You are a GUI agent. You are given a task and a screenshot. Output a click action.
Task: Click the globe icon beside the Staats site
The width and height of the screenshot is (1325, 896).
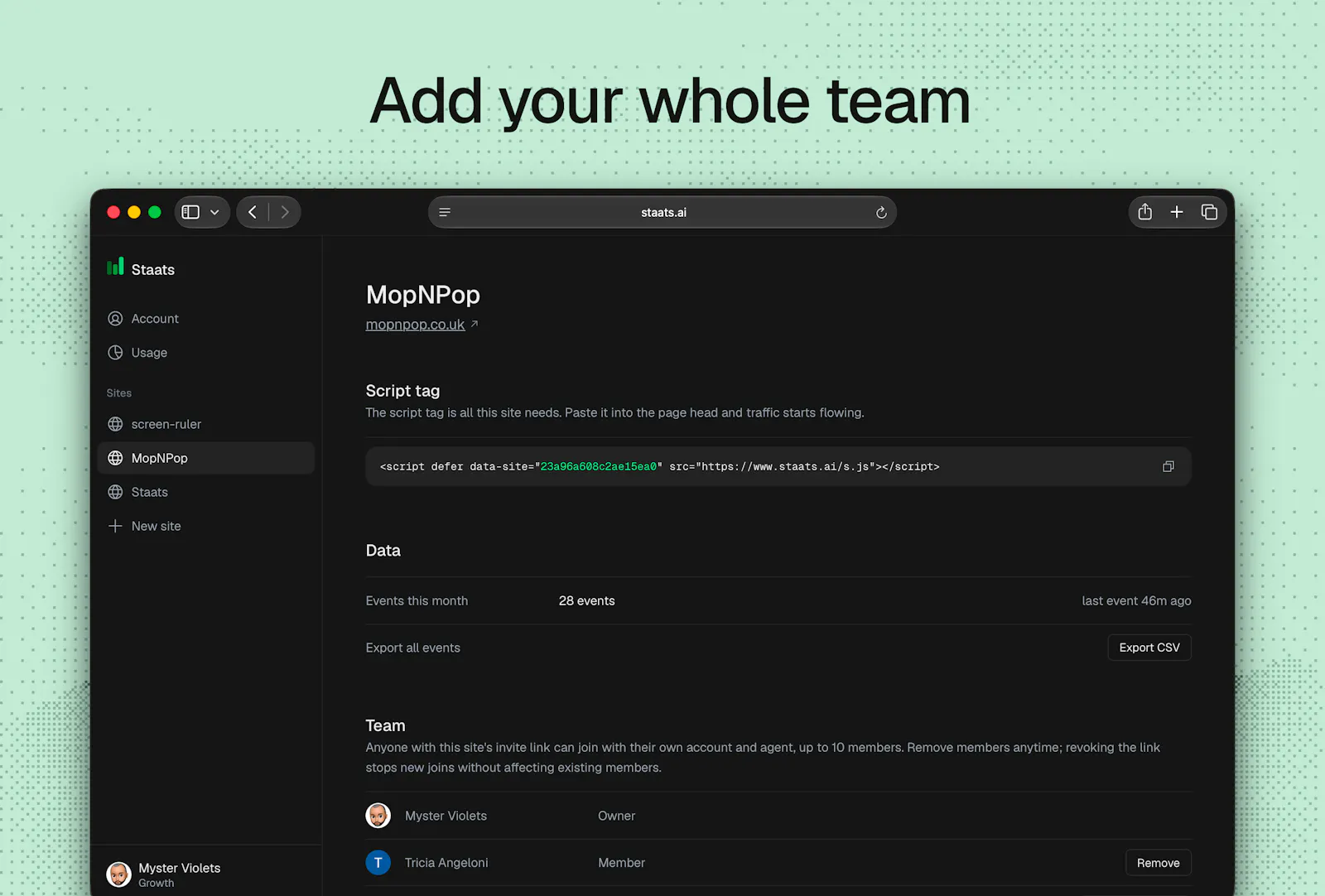point(115,492)
